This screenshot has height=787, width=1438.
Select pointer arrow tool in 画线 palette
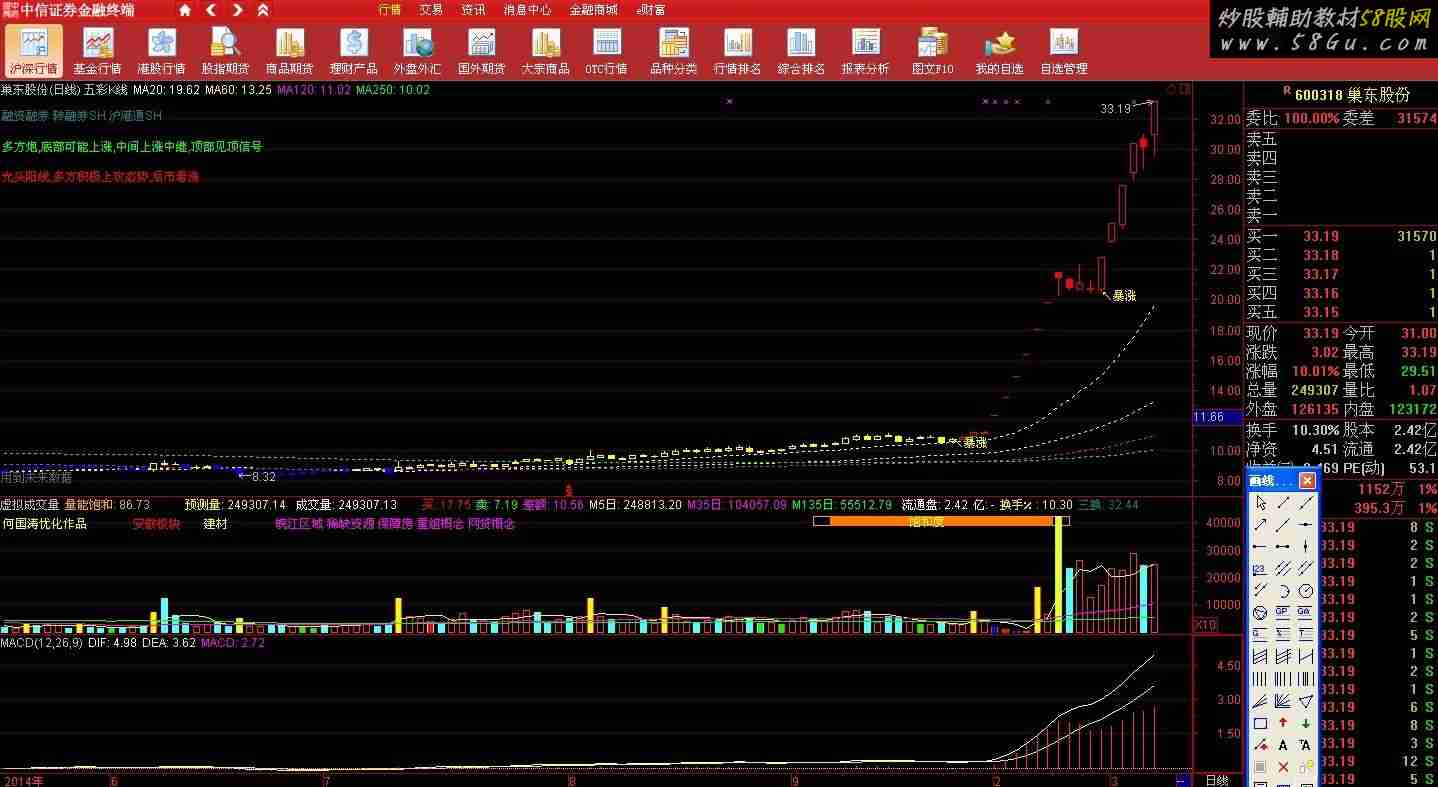pyautogui.click(x=1260, y=502)
